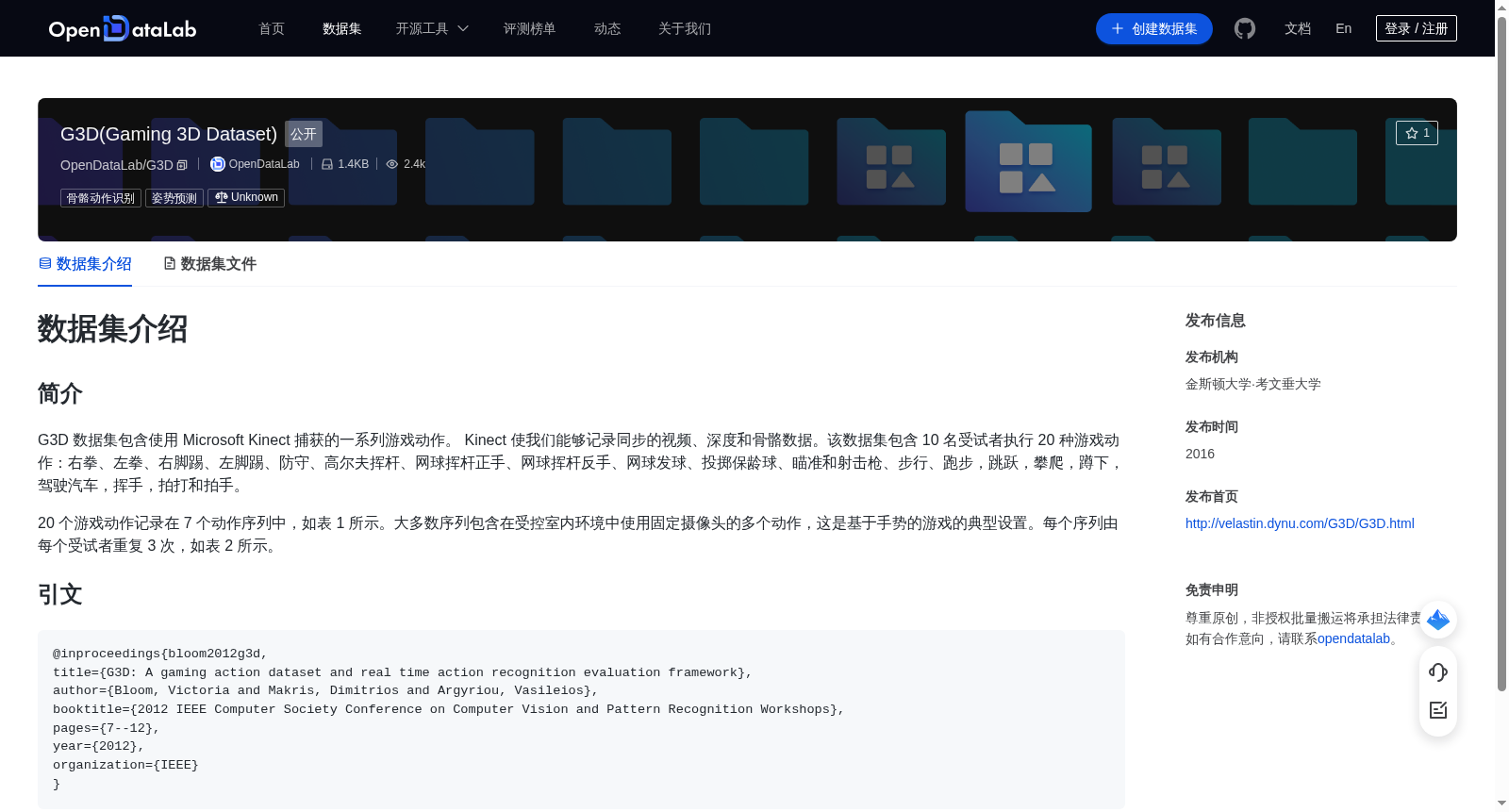Click the Unknown license tag
Viewport: 1509px width, 812px height.
(x=246, y=198)
